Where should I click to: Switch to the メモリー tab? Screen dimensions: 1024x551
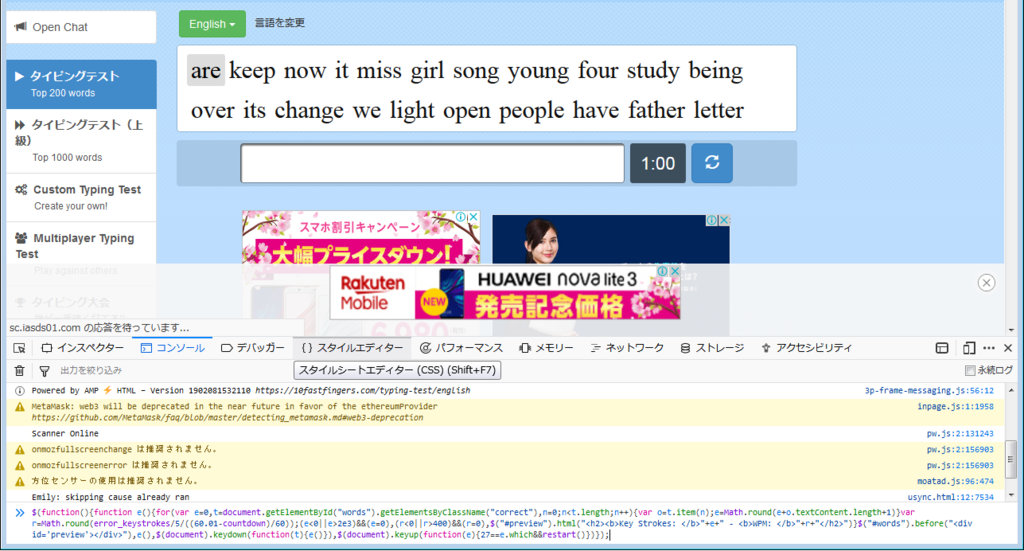[546, 348]
